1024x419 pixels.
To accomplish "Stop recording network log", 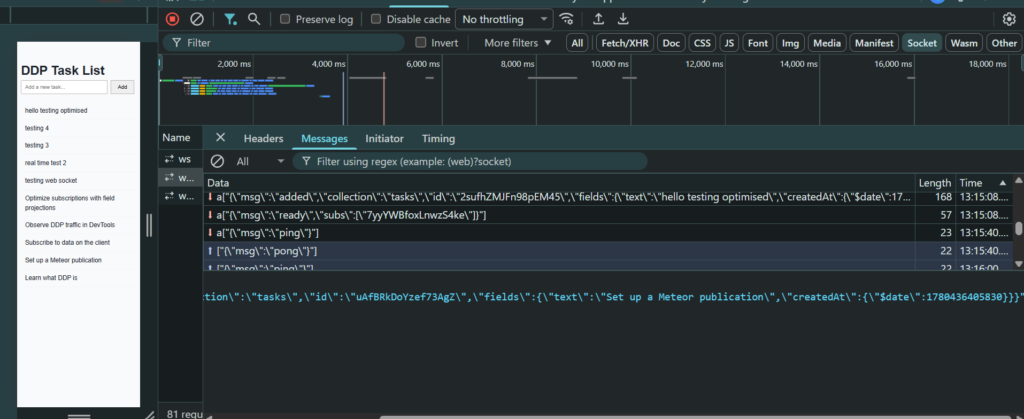I will click(x=172, y=19).
